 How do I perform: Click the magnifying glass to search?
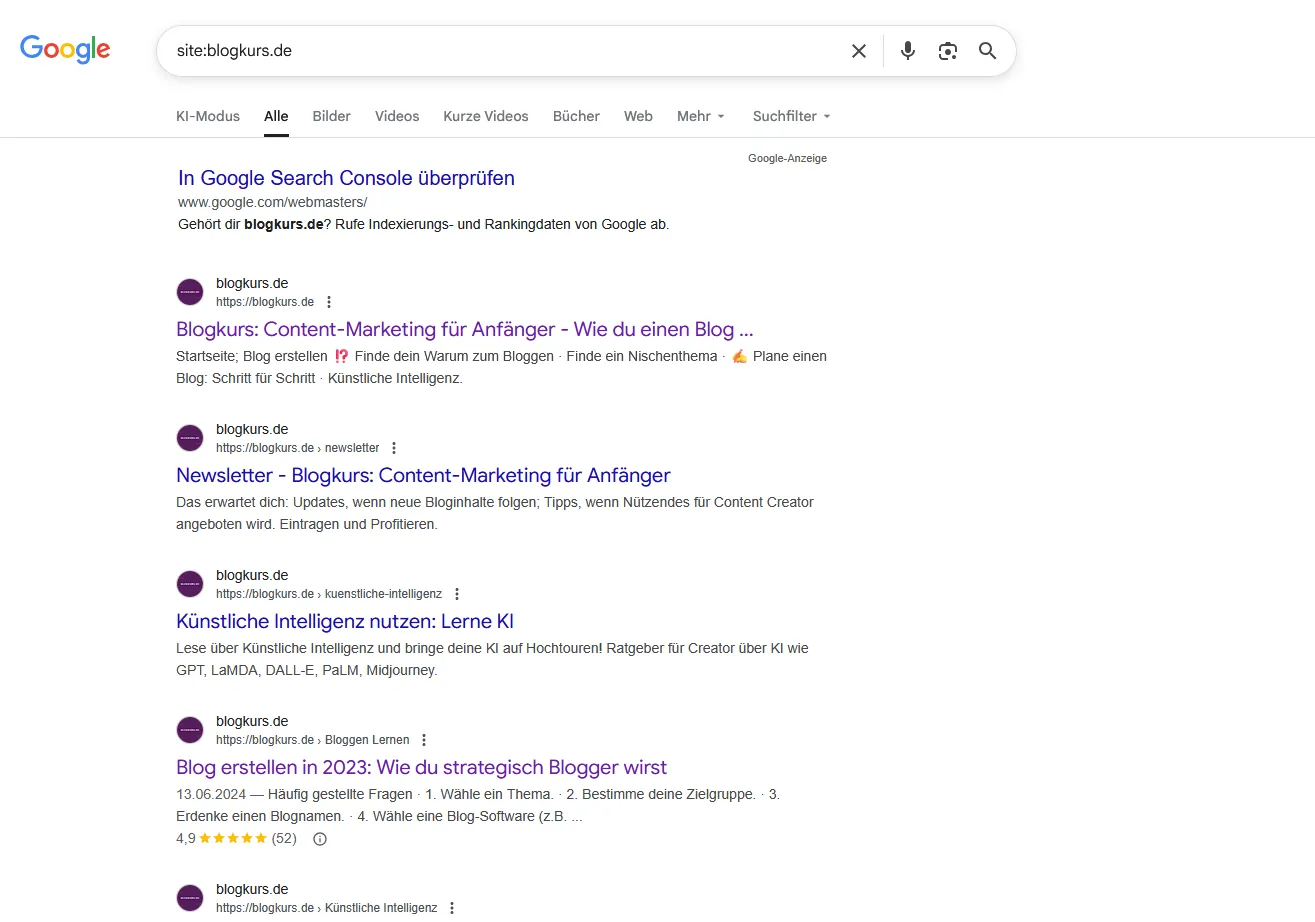987,50
